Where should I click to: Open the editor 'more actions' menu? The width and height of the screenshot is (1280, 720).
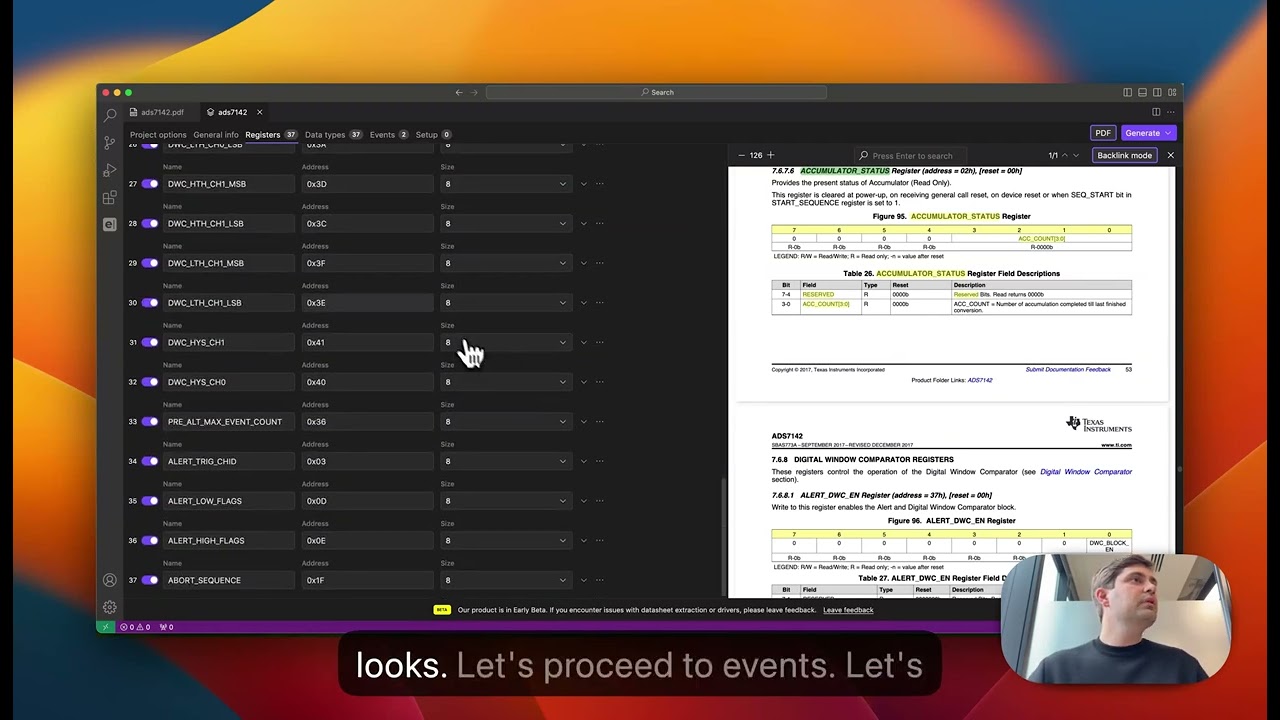click(x=1171, y=112)
